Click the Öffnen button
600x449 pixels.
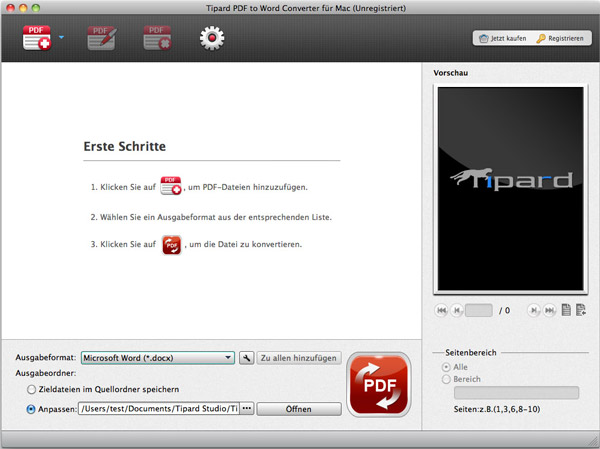[x=299, y=409]
